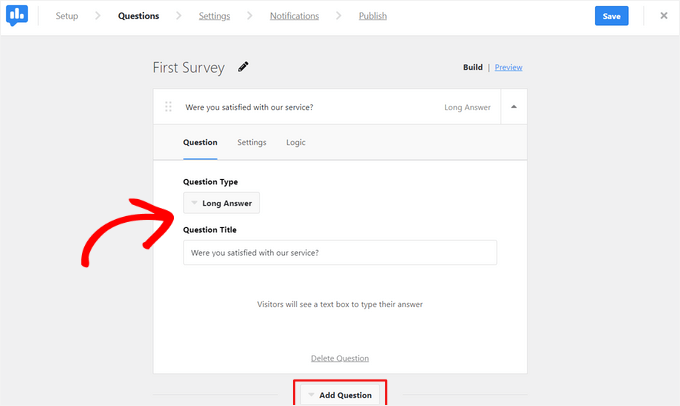
Task: Go to the Setup step
Action: [67, 17]
